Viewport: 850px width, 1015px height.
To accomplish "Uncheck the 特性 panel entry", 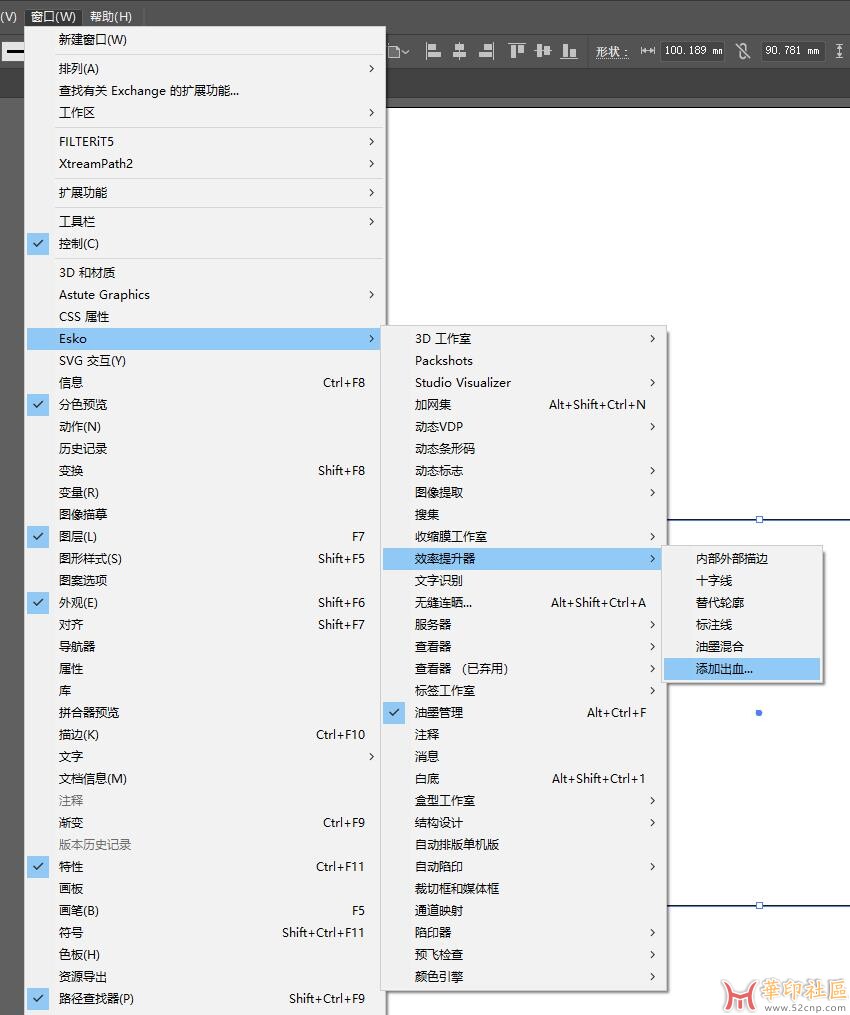I will tap(206, 867).
